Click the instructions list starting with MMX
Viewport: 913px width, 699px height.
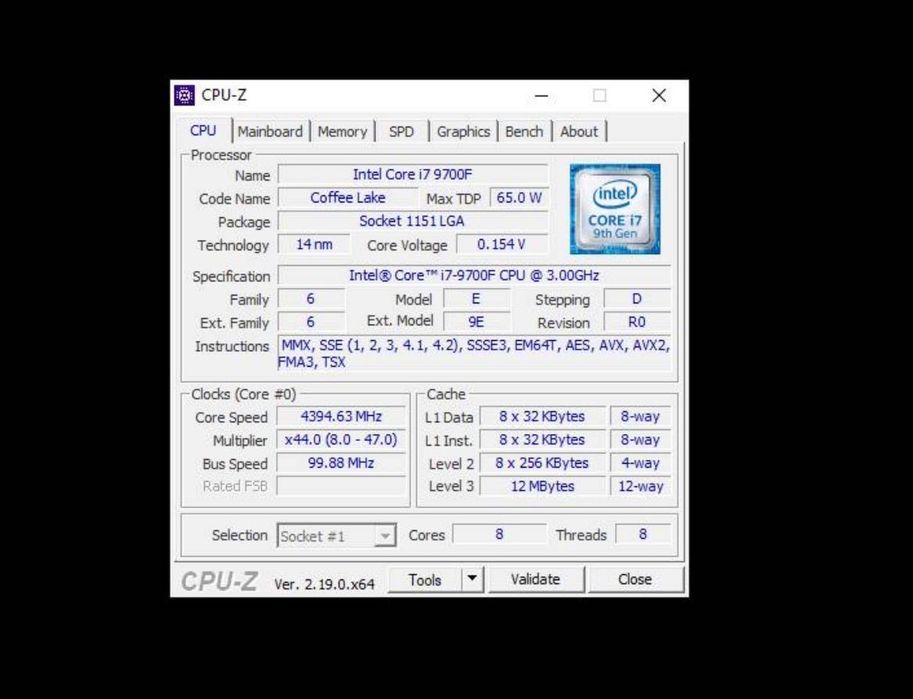(x=474, y=354)
